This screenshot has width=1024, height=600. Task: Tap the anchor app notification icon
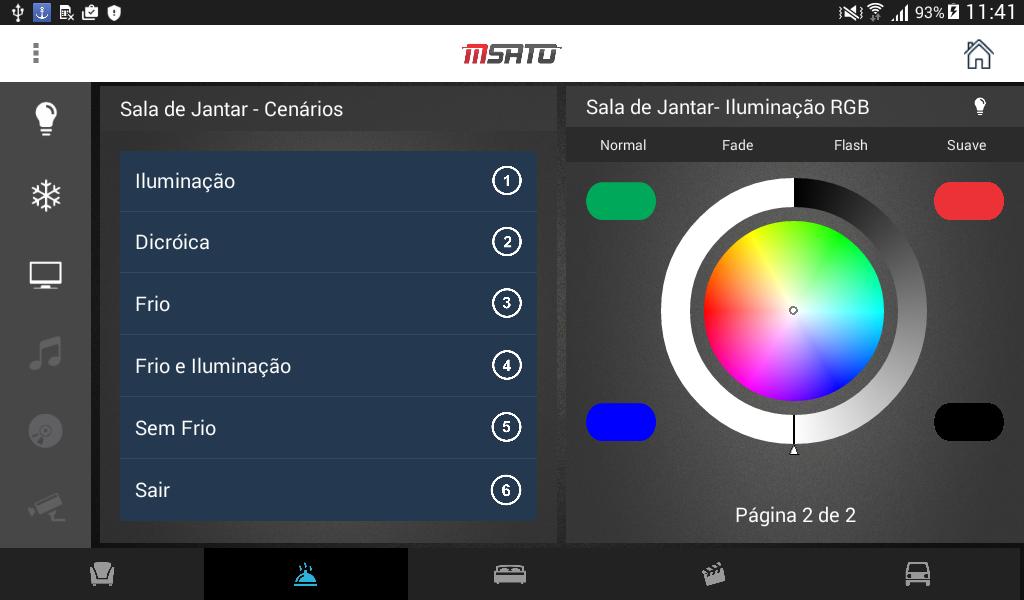coord(42,12)
